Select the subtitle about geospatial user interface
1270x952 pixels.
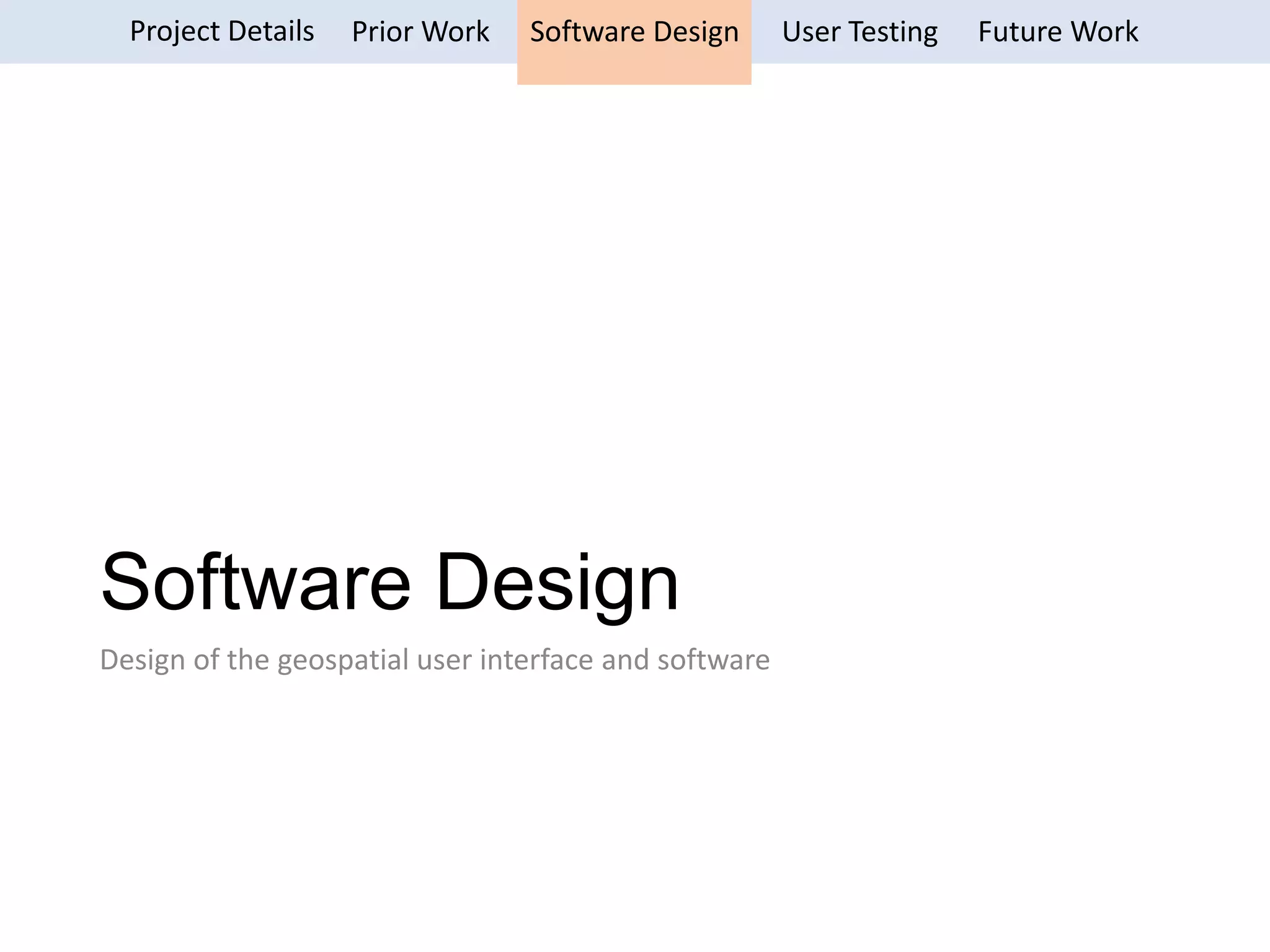(435, 660)
